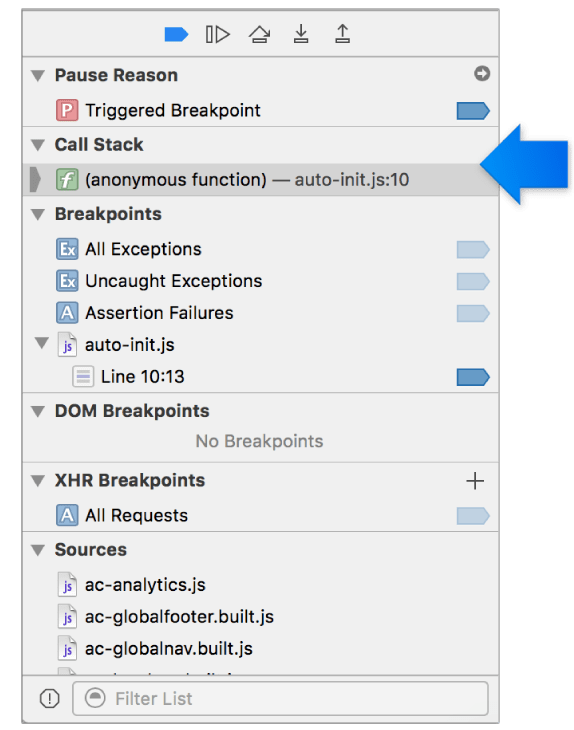Screen dimensions: 574x730
Task: Click the step into icon
Action: (x=301, y=34)
